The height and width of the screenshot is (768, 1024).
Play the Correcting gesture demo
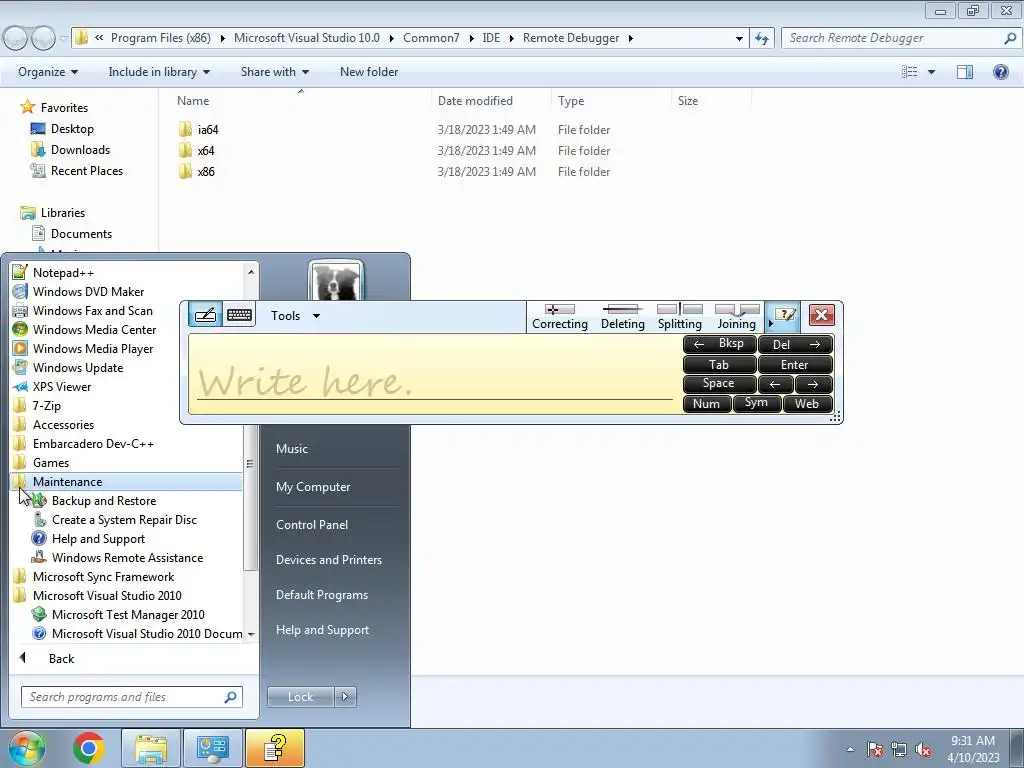[560, 317]
